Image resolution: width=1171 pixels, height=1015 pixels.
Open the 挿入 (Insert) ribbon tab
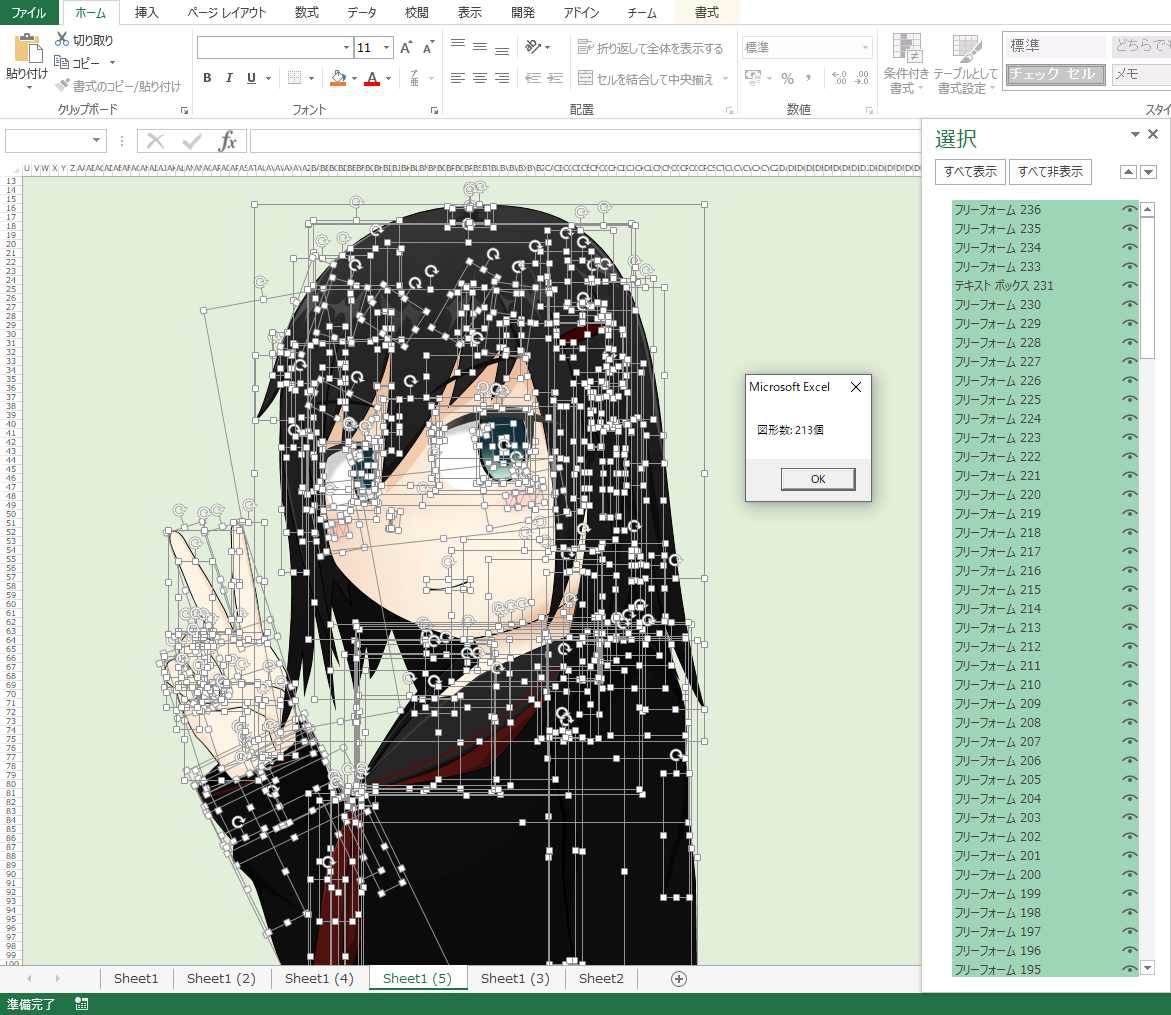[x=146, y=13]
